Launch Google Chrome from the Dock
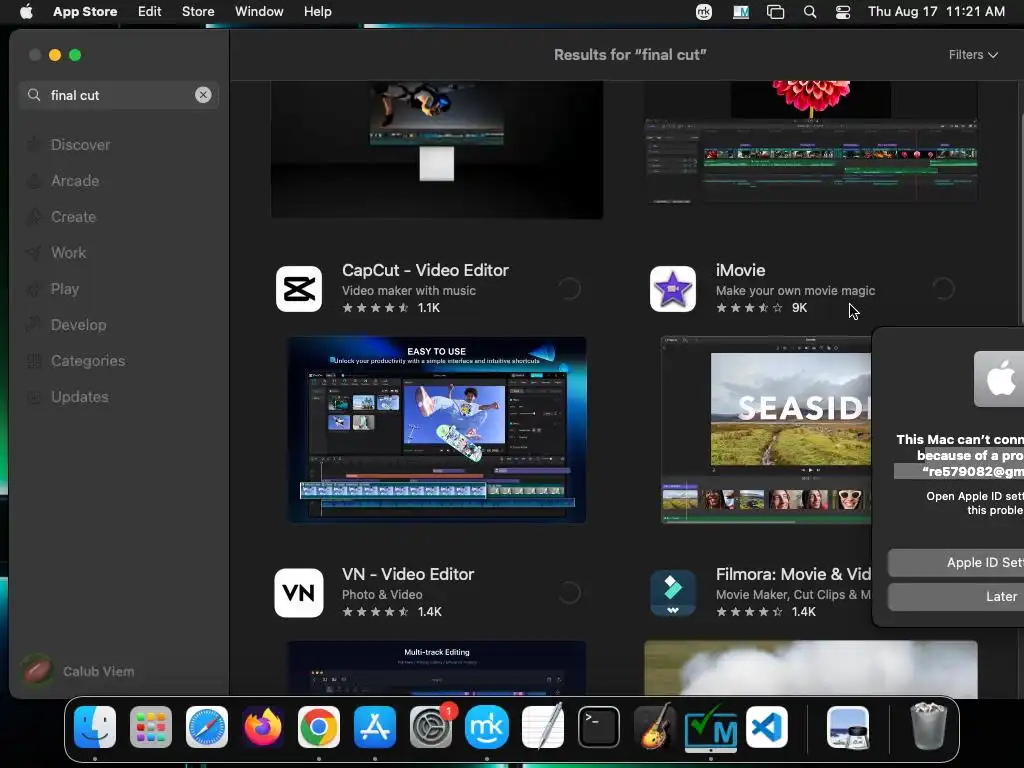The height and width of the screenshot is (768, 1024). tap(319, 727)
